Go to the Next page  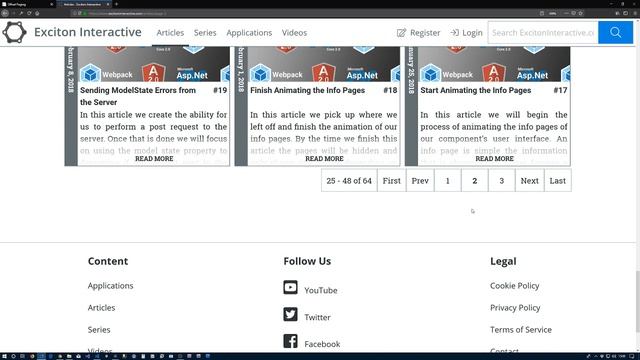pos(529,180)
